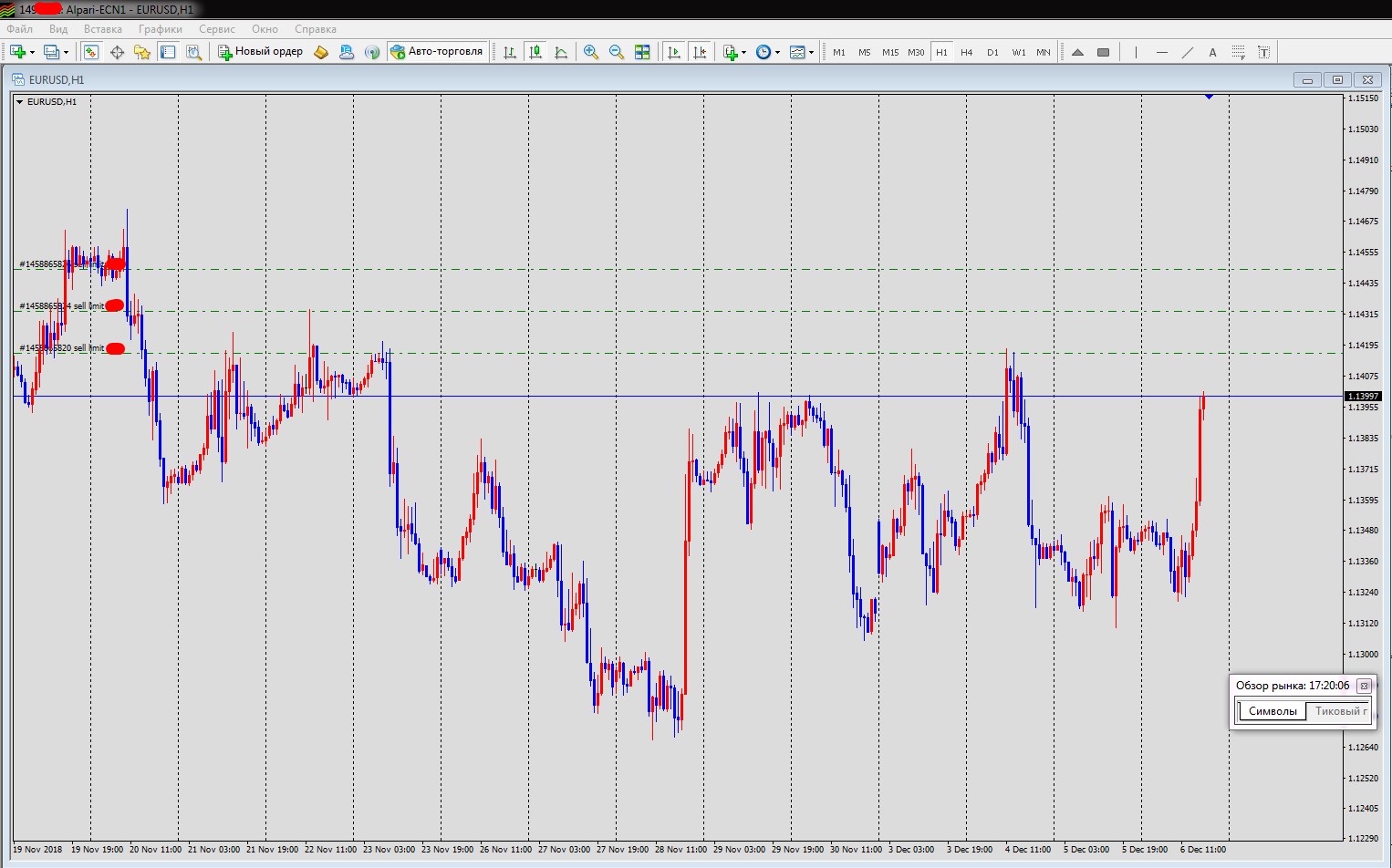Tile windows using the grid icon
The image size is (1392, 868).
point(642,53)
